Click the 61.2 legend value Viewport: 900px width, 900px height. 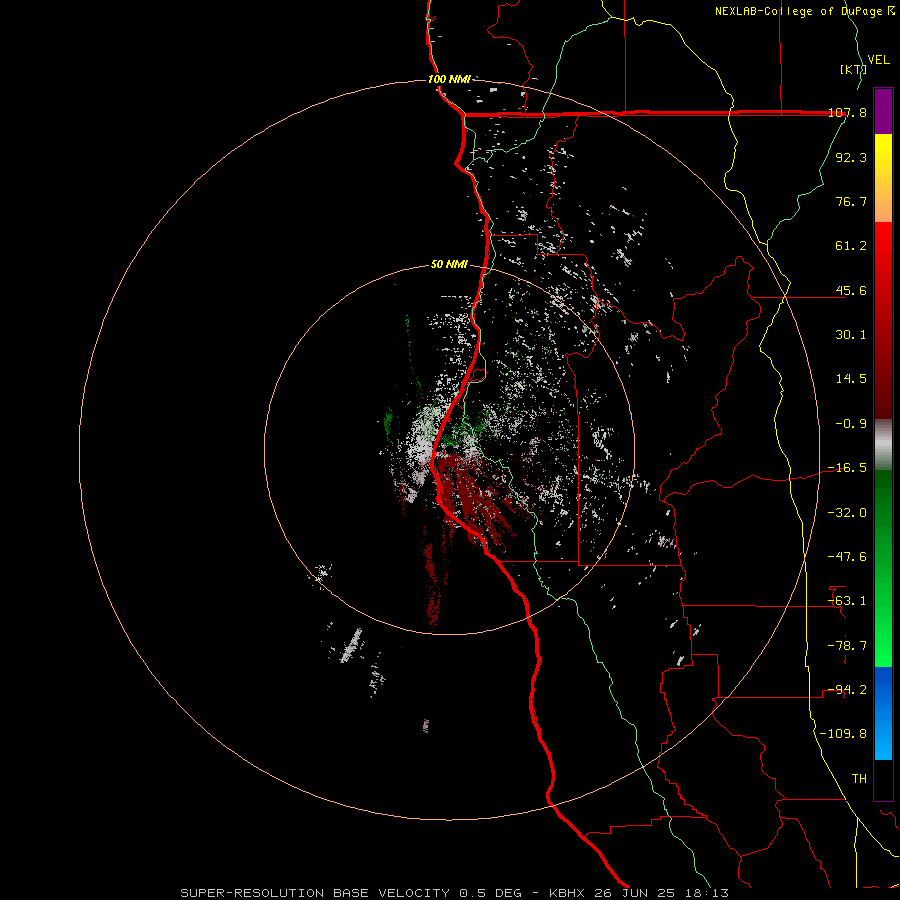pos(851,246)
